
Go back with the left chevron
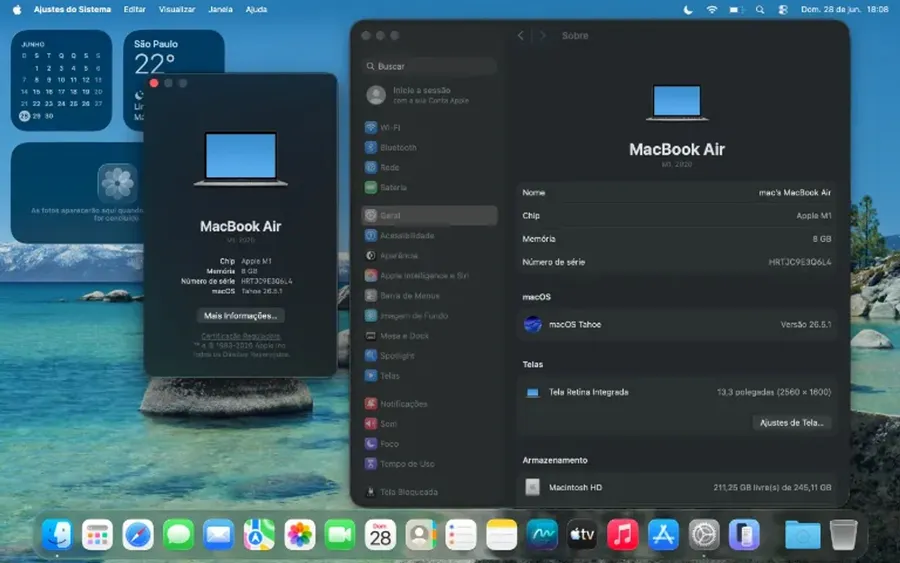pyautogui.click(x=521, y=36)
